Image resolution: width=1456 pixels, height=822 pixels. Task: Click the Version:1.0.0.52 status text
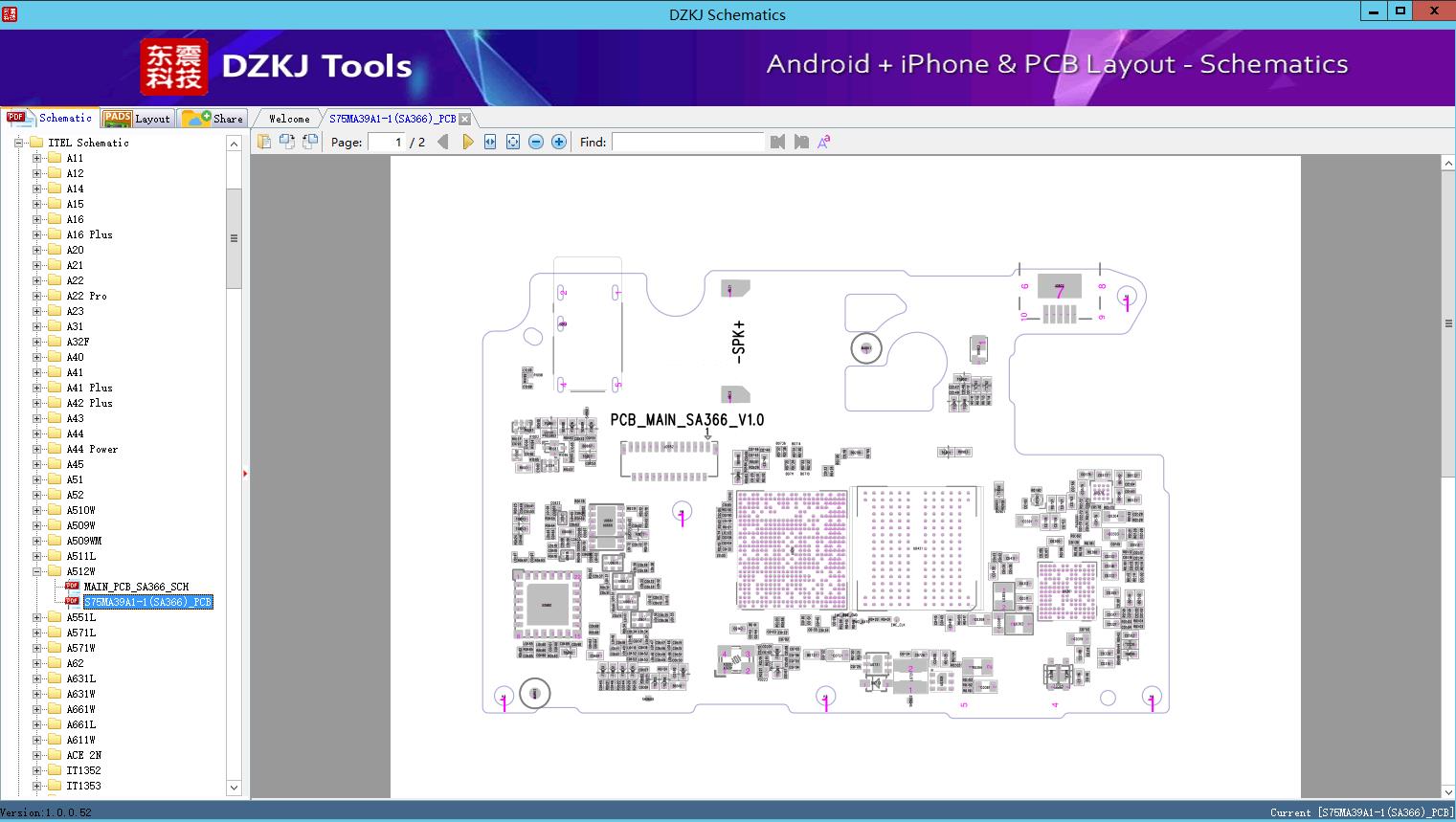[x=46, y=812]
